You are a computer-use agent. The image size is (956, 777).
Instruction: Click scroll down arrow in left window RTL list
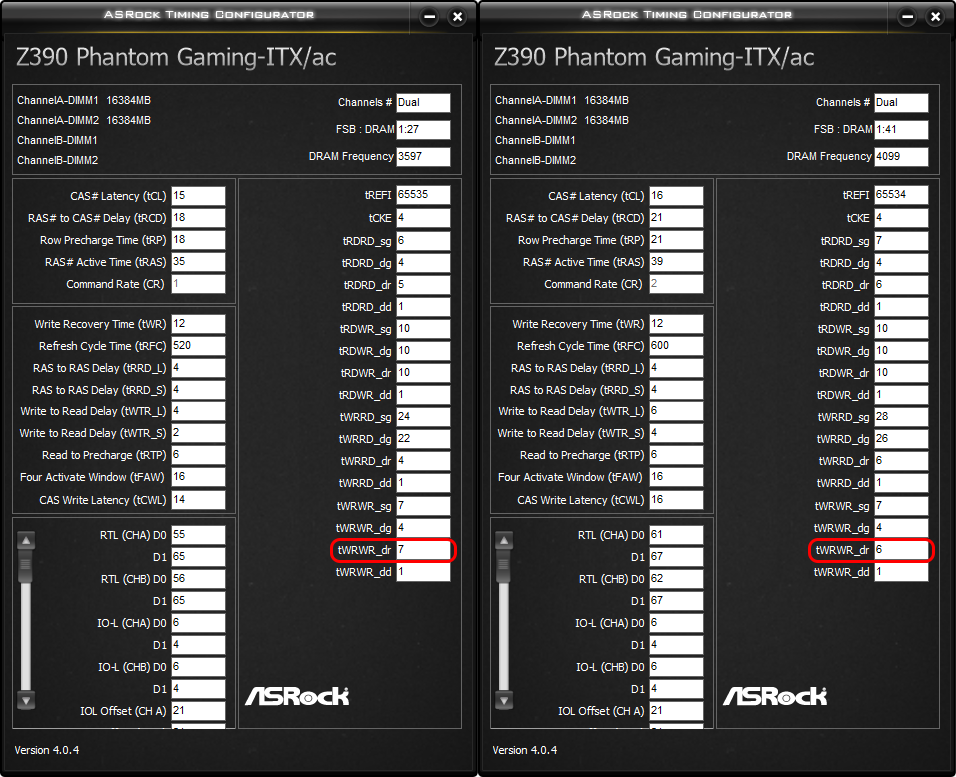[x=26, y=701]
